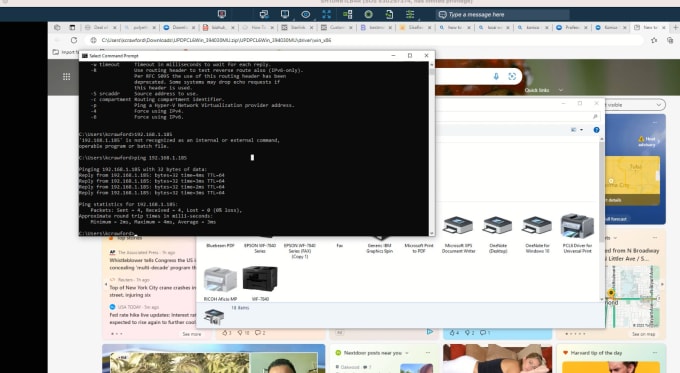Click the play icon beside the ad card

click(429, 332)
